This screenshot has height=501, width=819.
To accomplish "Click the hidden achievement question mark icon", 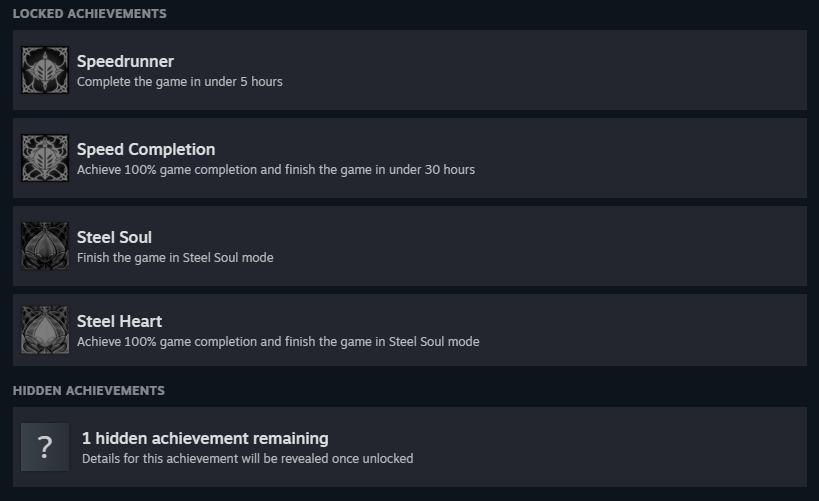I will 45,447.
